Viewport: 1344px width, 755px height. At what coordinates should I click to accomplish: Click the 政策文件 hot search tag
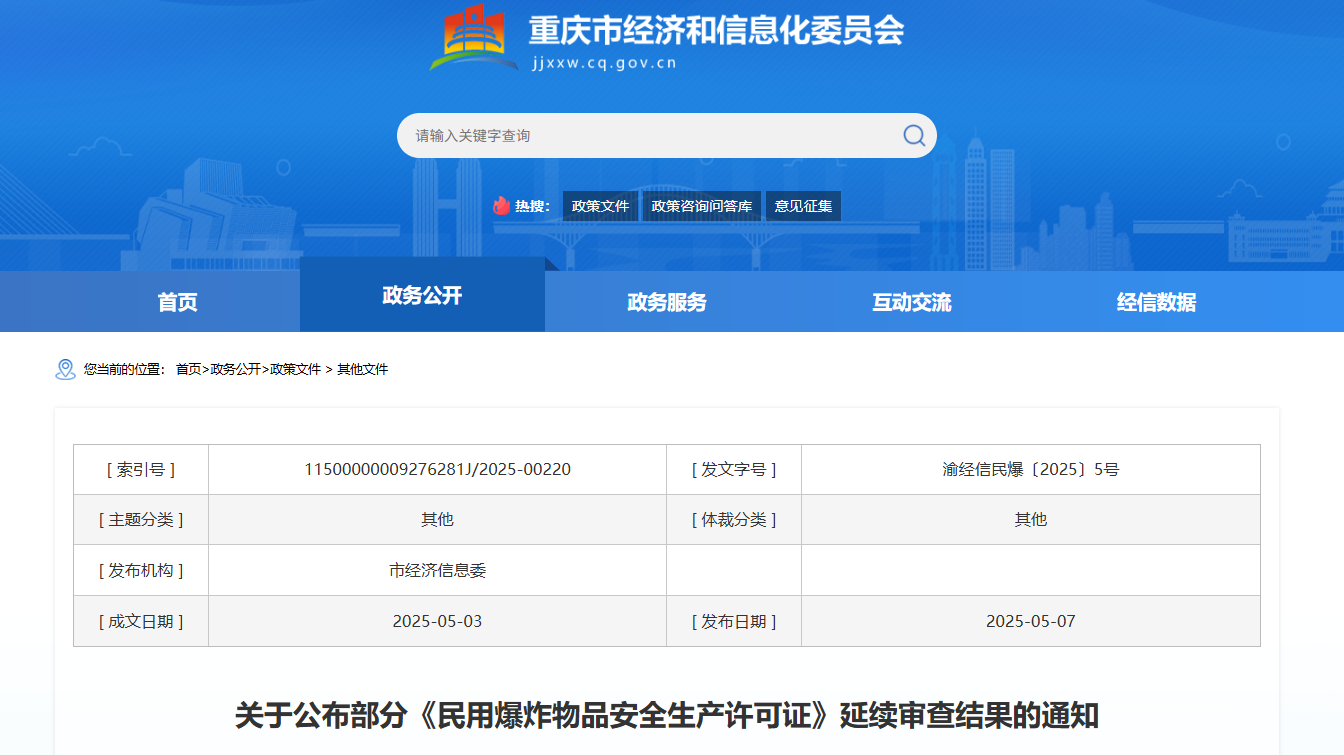point(600,206)
